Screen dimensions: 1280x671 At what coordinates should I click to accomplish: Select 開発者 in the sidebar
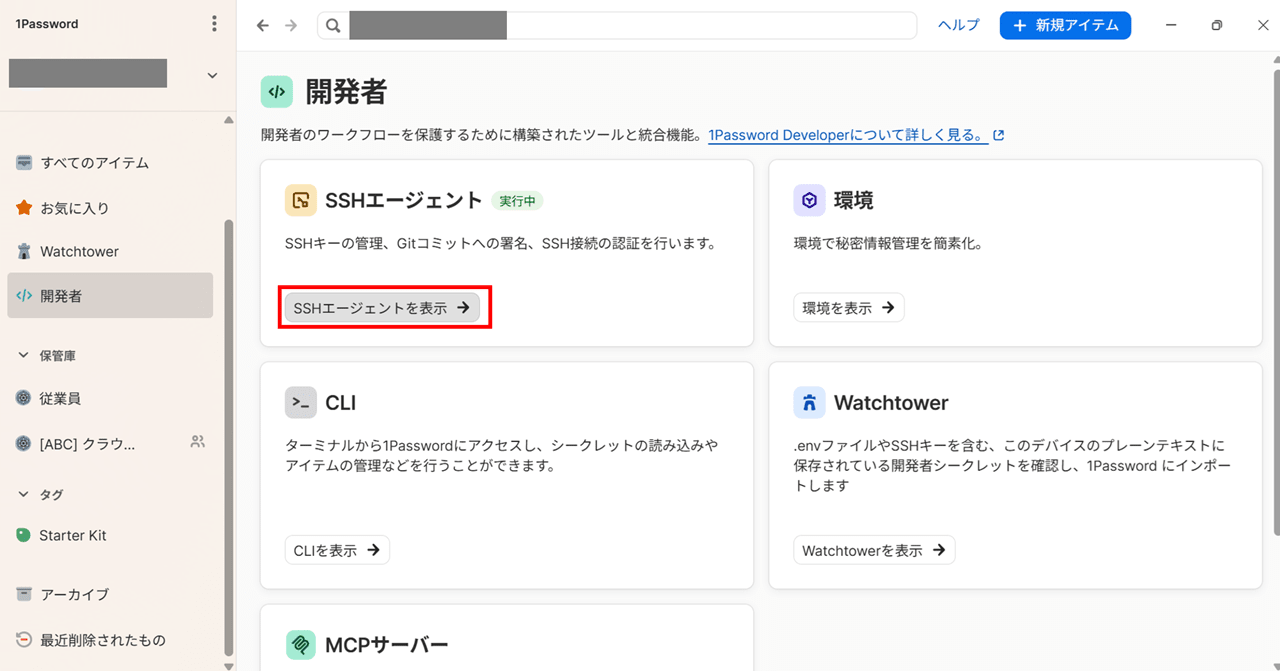[110, 296]
